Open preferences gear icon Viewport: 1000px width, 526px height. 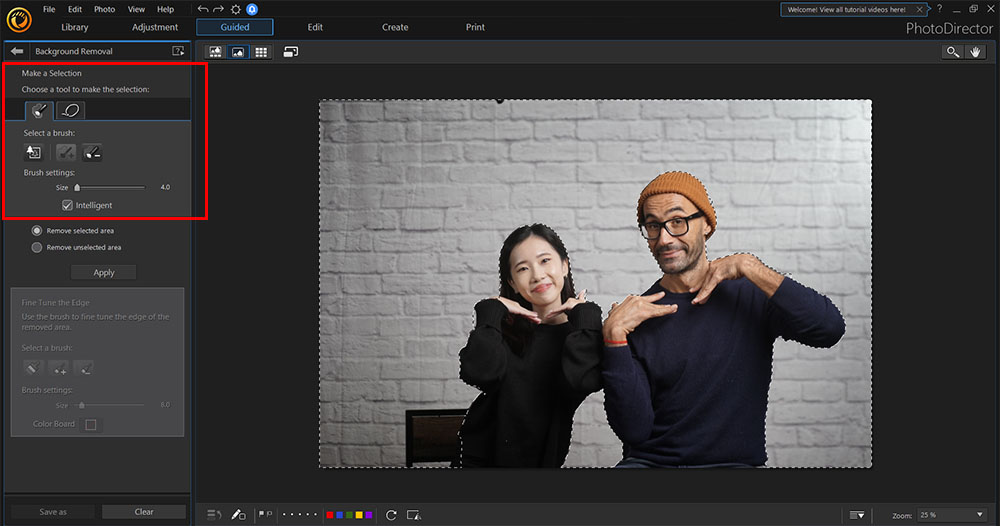pyautogui.click(x=235, y=9)
